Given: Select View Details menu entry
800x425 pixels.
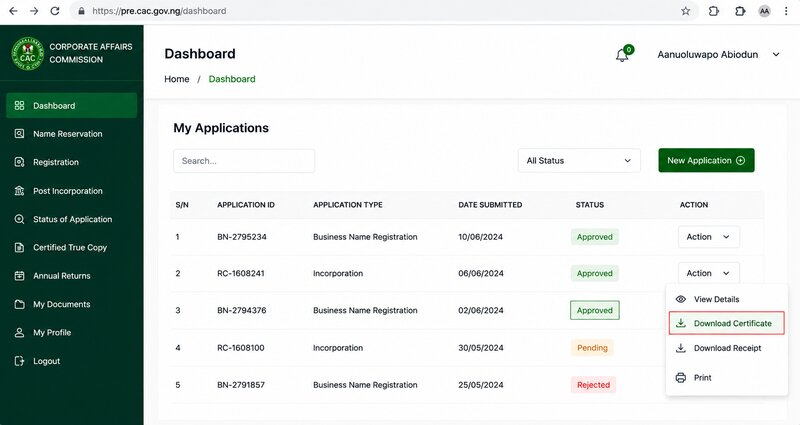Looking at the screenshot, I should click(x=727, y=299).
